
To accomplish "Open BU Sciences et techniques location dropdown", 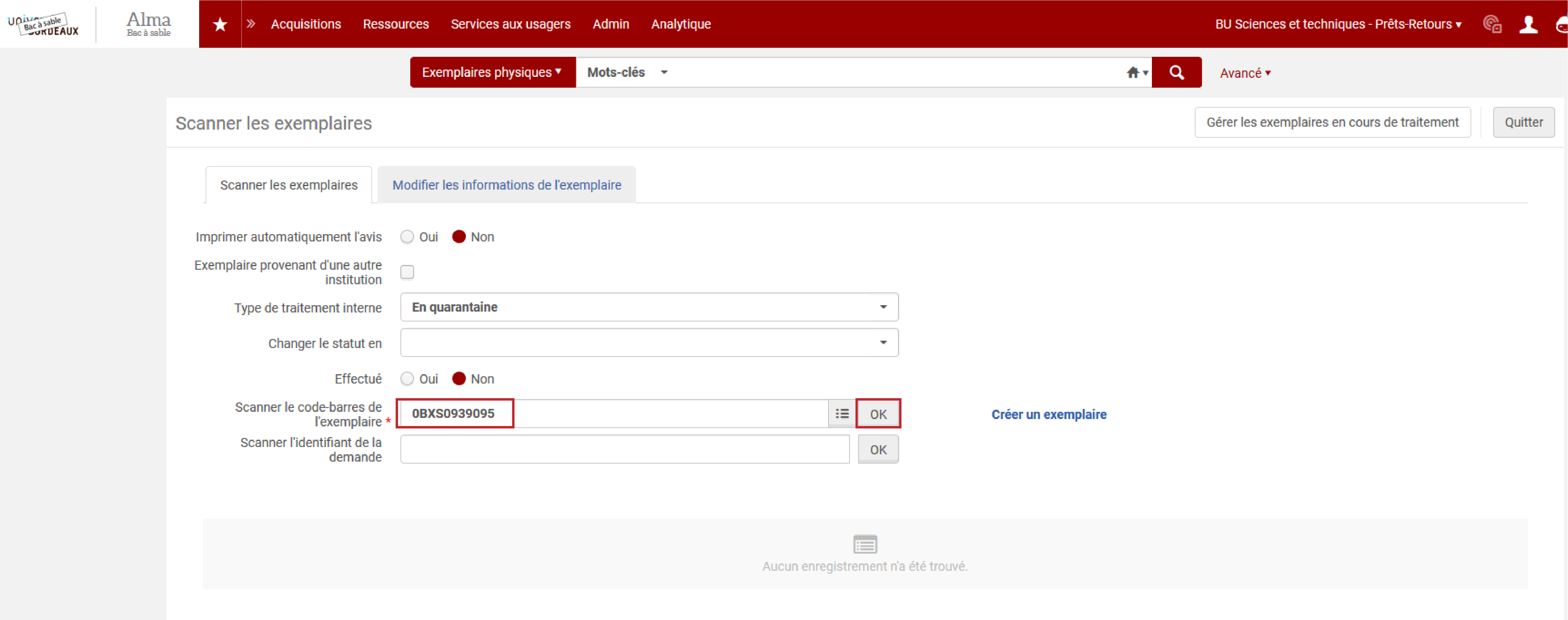I will click(1338, 24).
